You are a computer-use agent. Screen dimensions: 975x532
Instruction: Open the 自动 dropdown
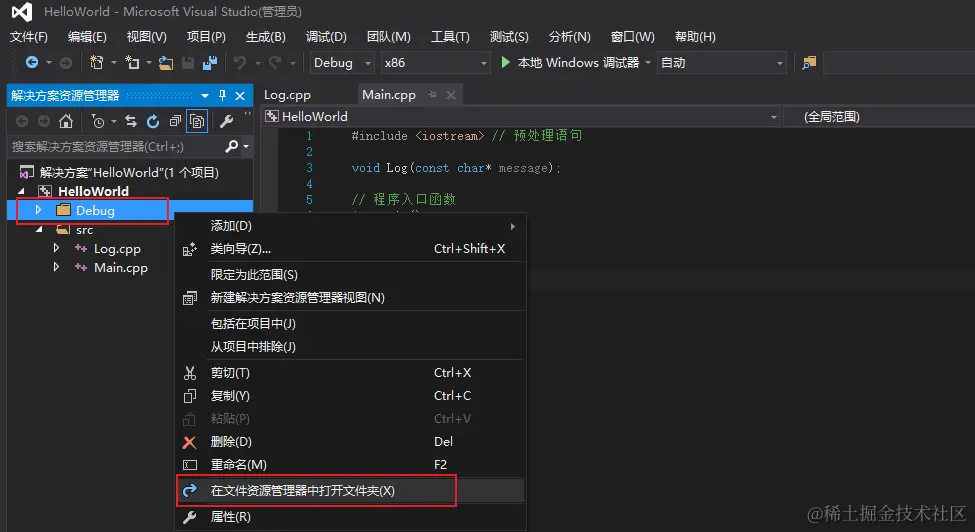[x=721, y=63]
